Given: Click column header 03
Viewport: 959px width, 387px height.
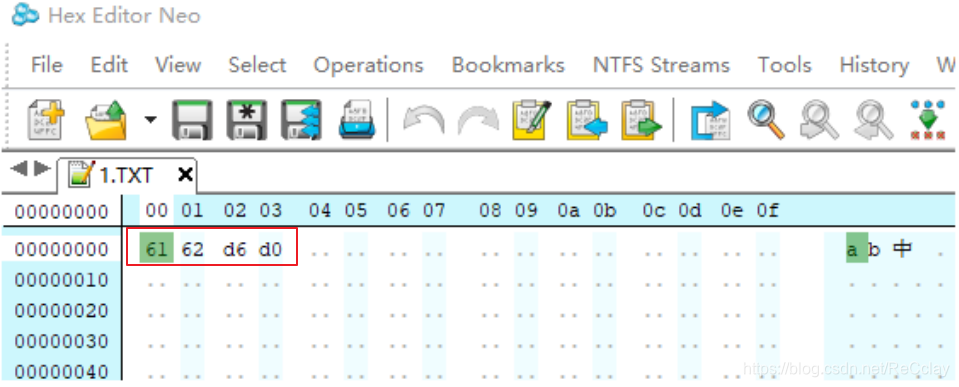Looking at the screenshot, I should [270, 212].
